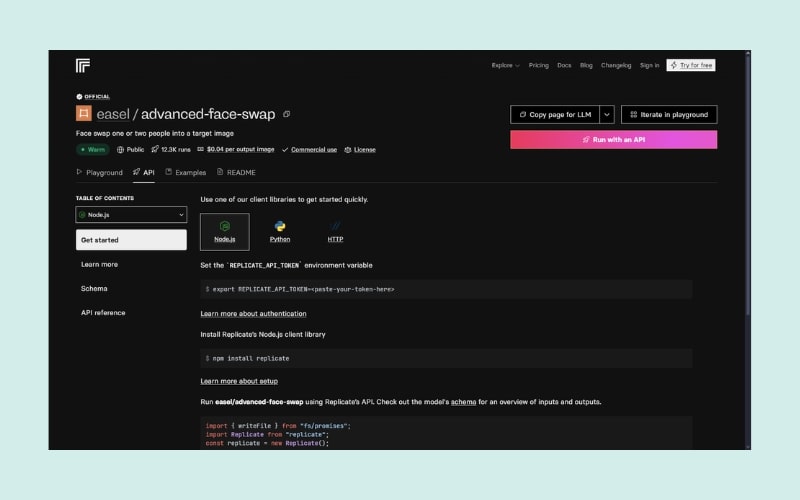Click the npm install replicate code block
The width and height of the screenshot is (800, 500).
tap(446, 358)
